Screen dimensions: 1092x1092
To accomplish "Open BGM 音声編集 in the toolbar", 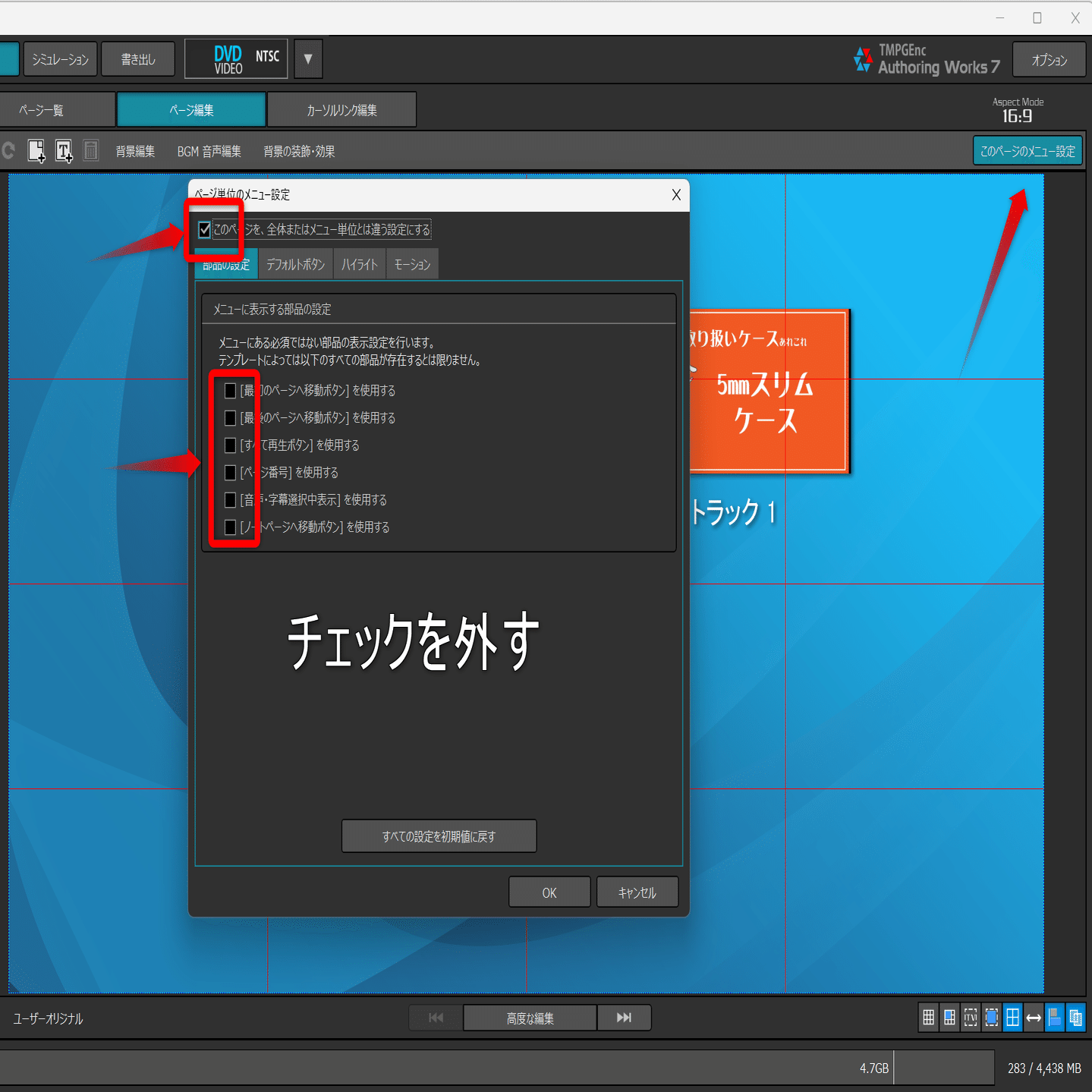I will coord(209,151).
